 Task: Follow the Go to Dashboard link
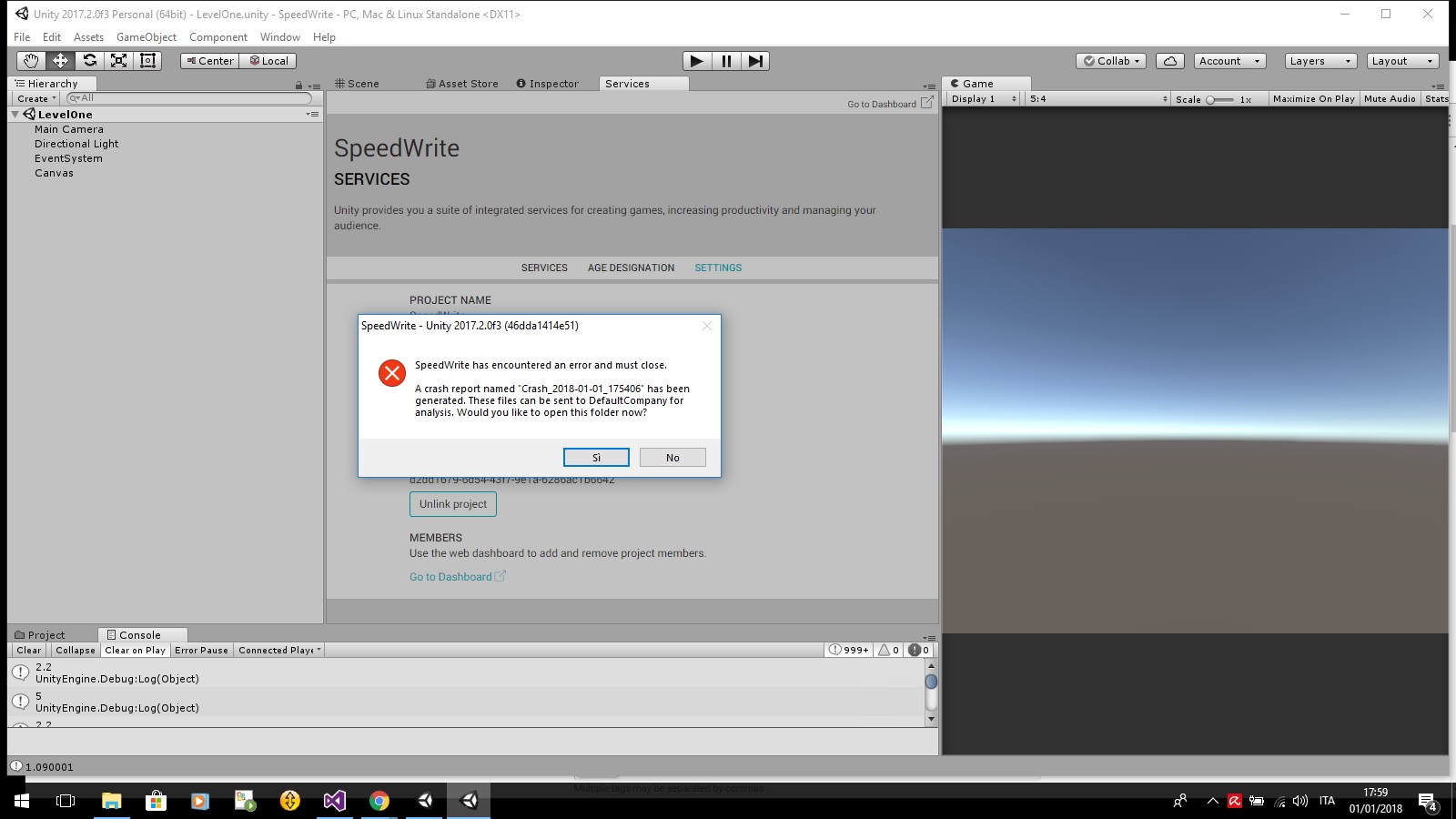[x=450, y=576]
